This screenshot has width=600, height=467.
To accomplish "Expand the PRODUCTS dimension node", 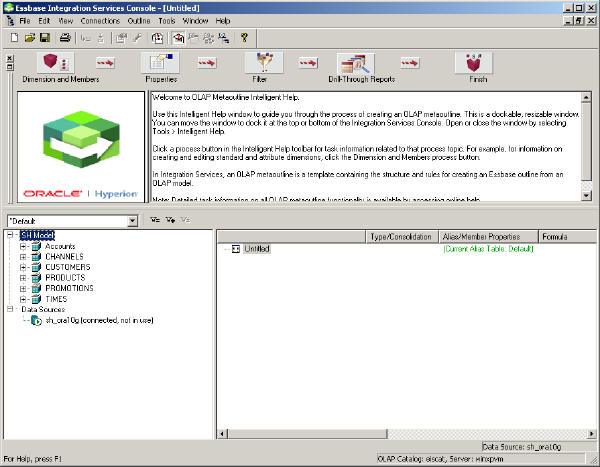I will [23, 278].
